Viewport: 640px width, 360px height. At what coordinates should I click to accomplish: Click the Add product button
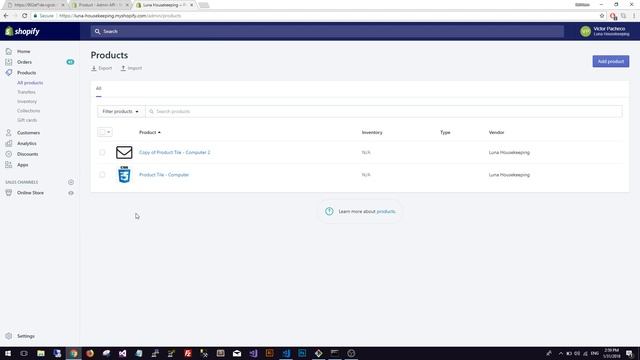click(611, 61)
